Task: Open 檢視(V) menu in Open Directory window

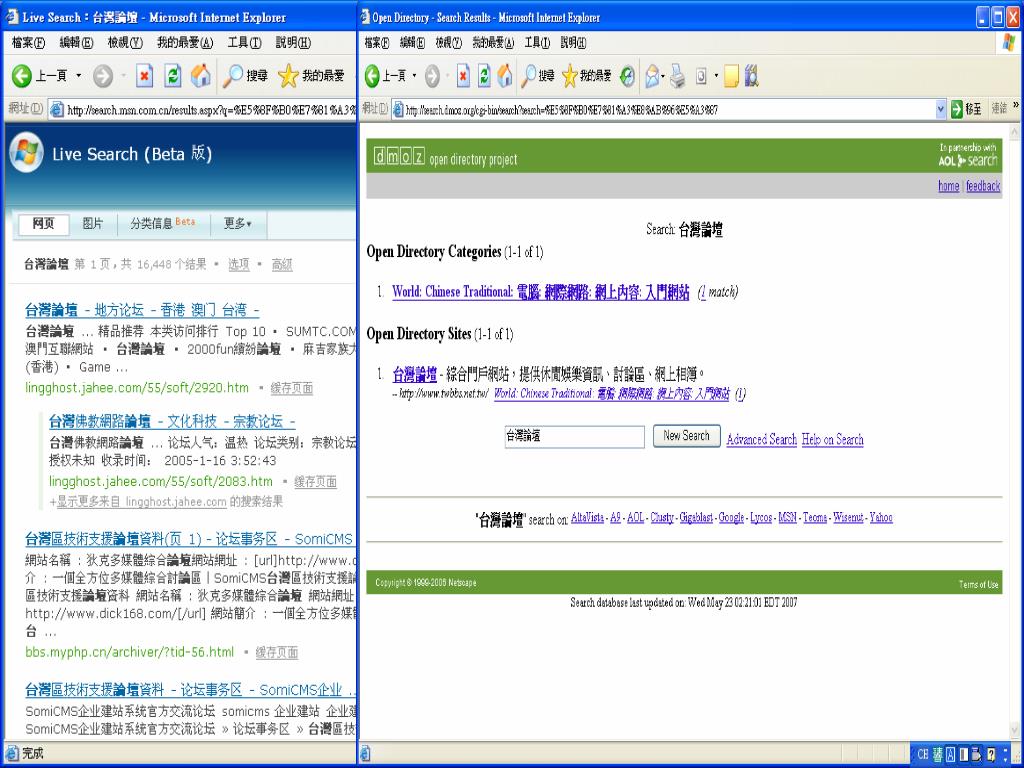Action: coord(449,43)
